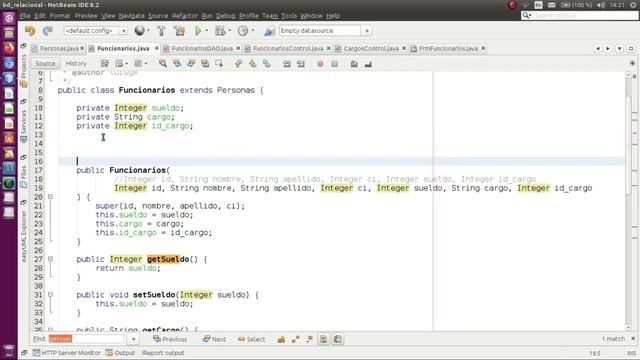Click the Source view button
640x360 pixels.
45,64
